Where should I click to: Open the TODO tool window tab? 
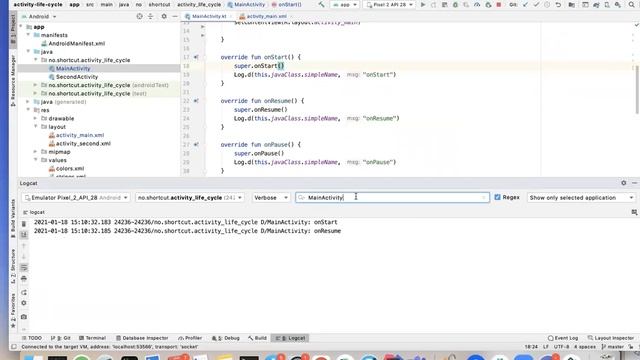(31, 338)
